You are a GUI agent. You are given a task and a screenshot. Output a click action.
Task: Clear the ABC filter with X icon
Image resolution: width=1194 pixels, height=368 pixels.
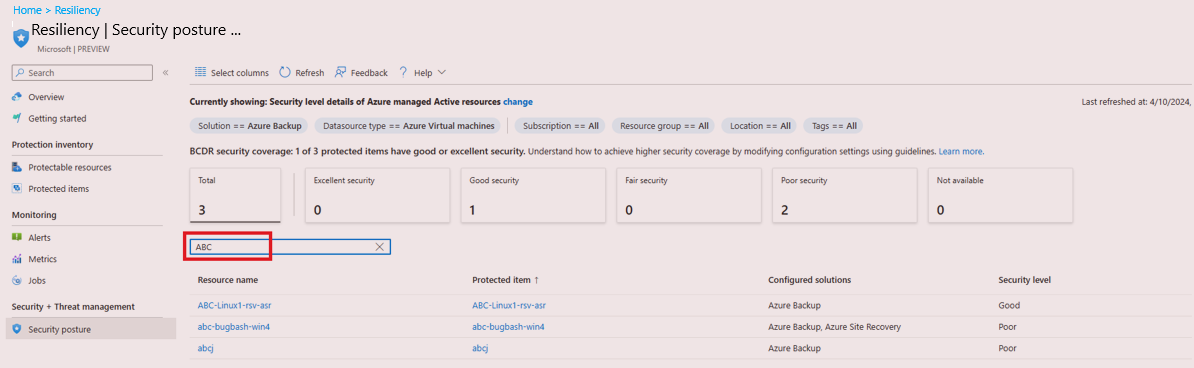click(379, 247)
